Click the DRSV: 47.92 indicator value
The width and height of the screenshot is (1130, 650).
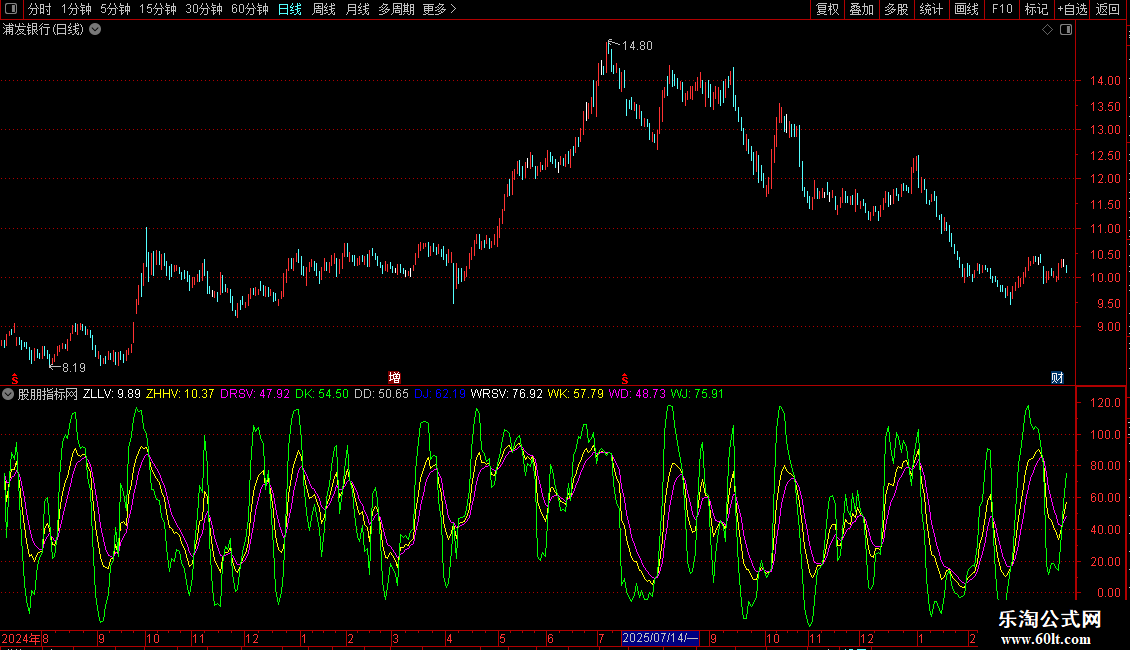pyautogui.click(x=255, y=394)
